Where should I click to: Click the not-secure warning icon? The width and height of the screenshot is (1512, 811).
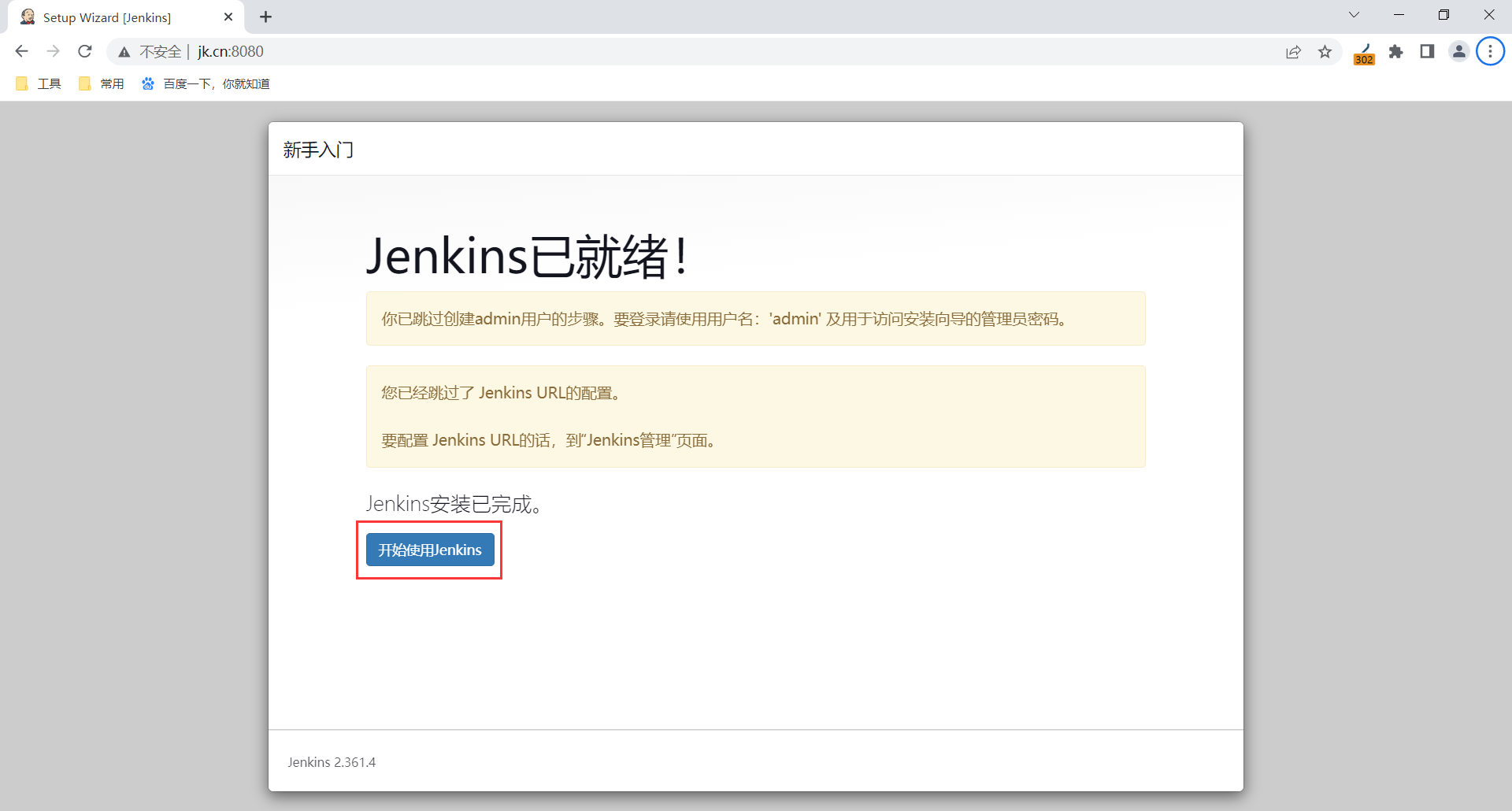[x=124, y=52]
